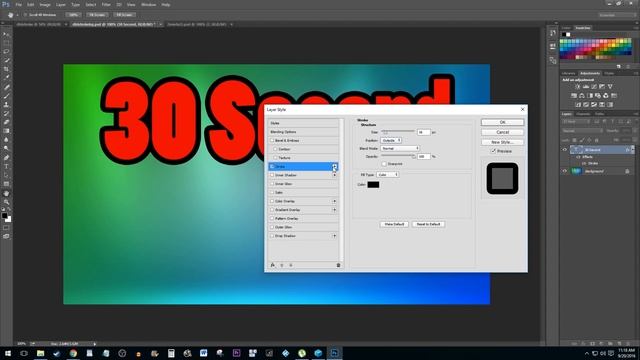The width and height of the screenshot is (640, 360).
Task: Click OK in Layer Style dialog
Action: (502, 122)
